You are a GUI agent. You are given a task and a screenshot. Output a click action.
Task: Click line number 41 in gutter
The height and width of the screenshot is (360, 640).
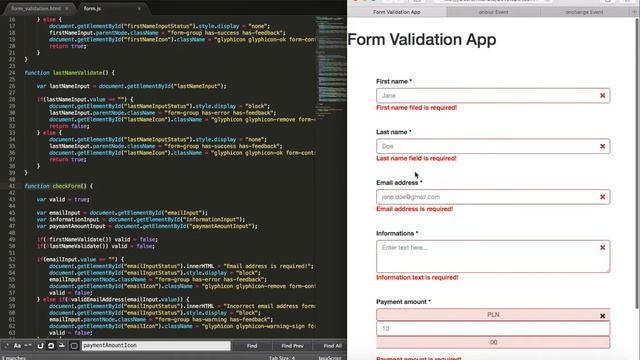point(11,186)
